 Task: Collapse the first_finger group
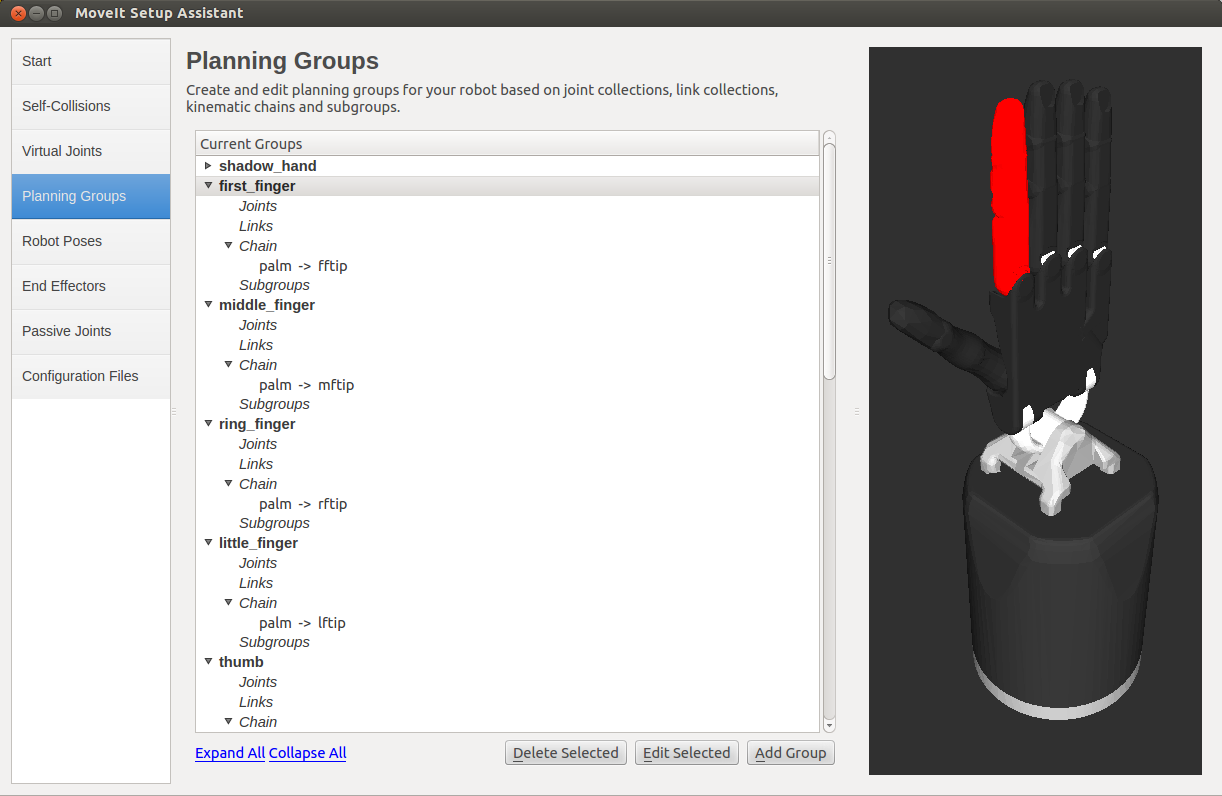pyautogui.click(x=208, y=186)
